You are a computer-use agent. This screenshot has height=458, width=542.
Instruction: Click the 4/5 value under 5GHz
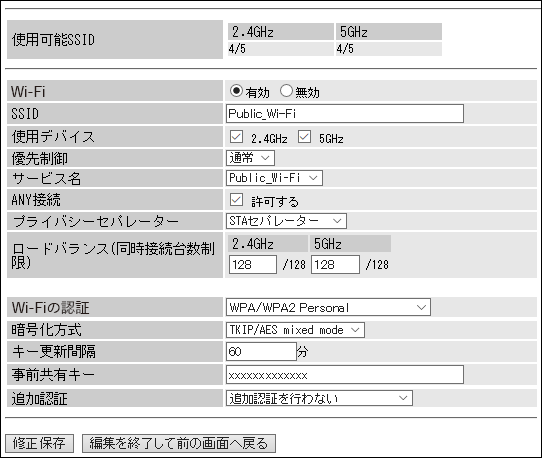point(345,49)
